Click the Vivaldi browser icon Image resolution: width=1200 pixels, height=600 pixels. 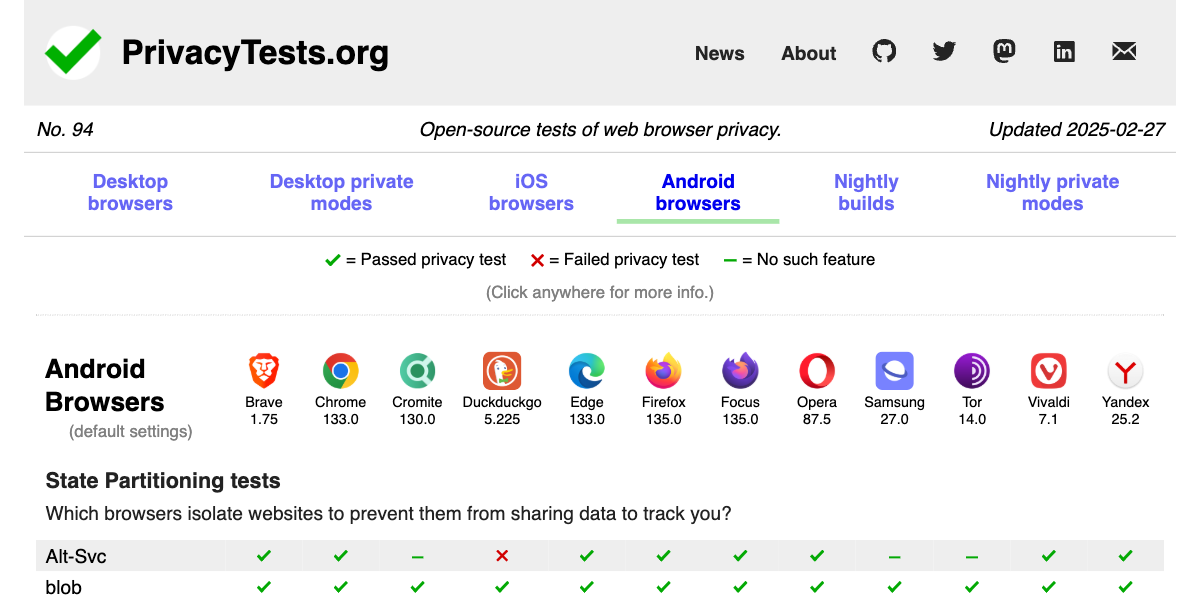1048,371
